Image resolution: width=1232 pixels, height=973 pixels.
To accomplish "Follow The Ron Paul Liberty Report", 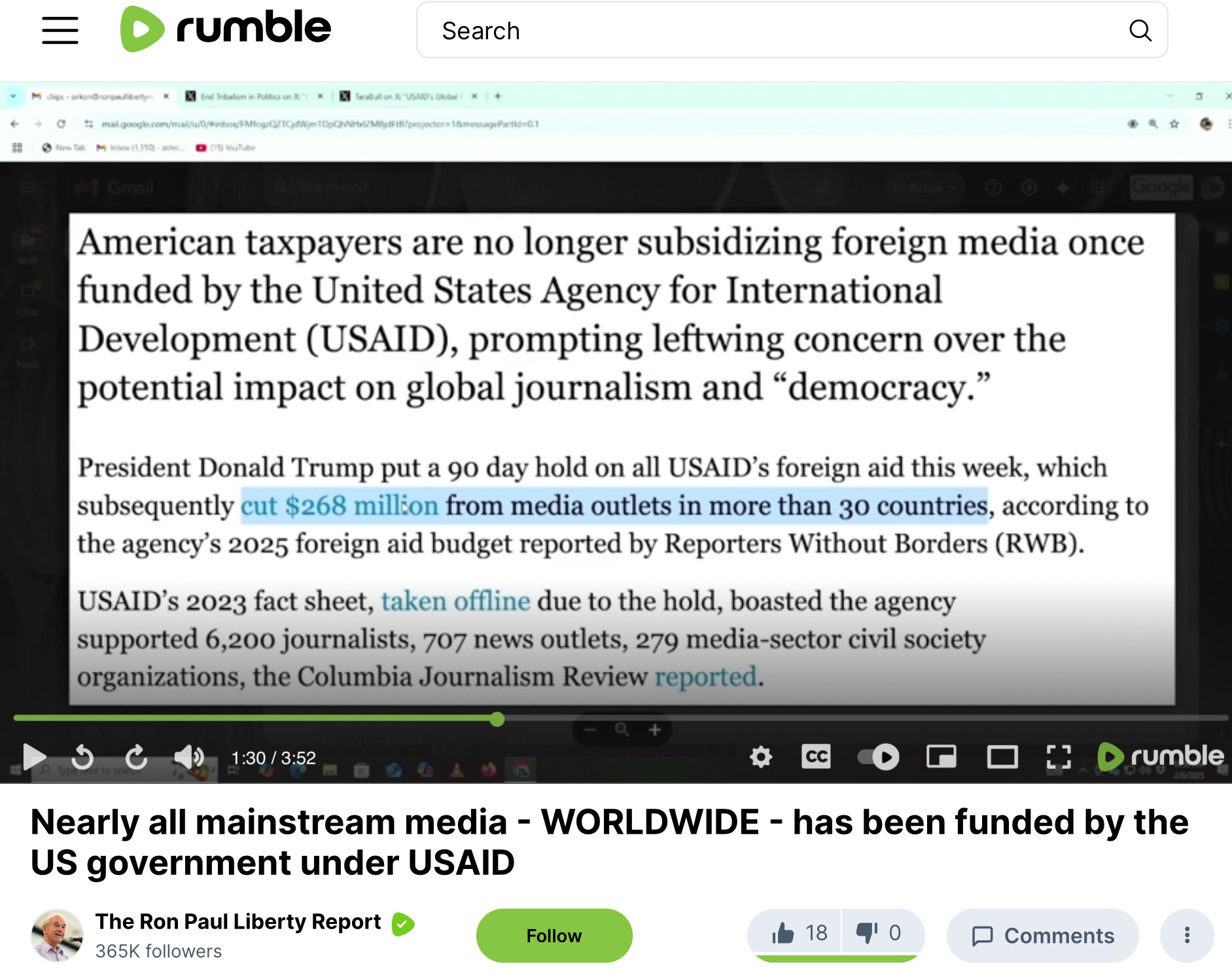I will point(554,935).
